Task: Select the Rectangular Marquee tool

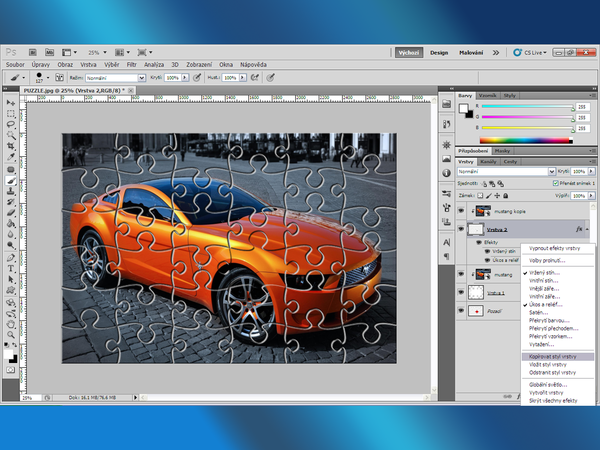Action: [11, 114]
